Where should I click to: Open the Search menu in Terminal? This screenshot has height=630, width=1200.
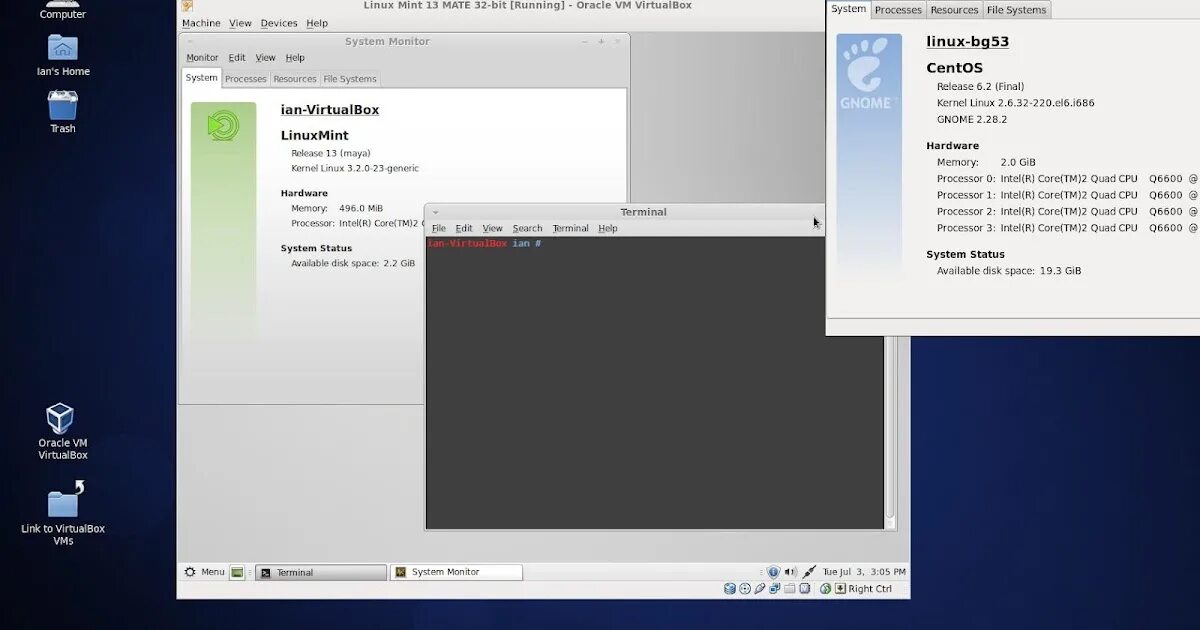point(527,228)
